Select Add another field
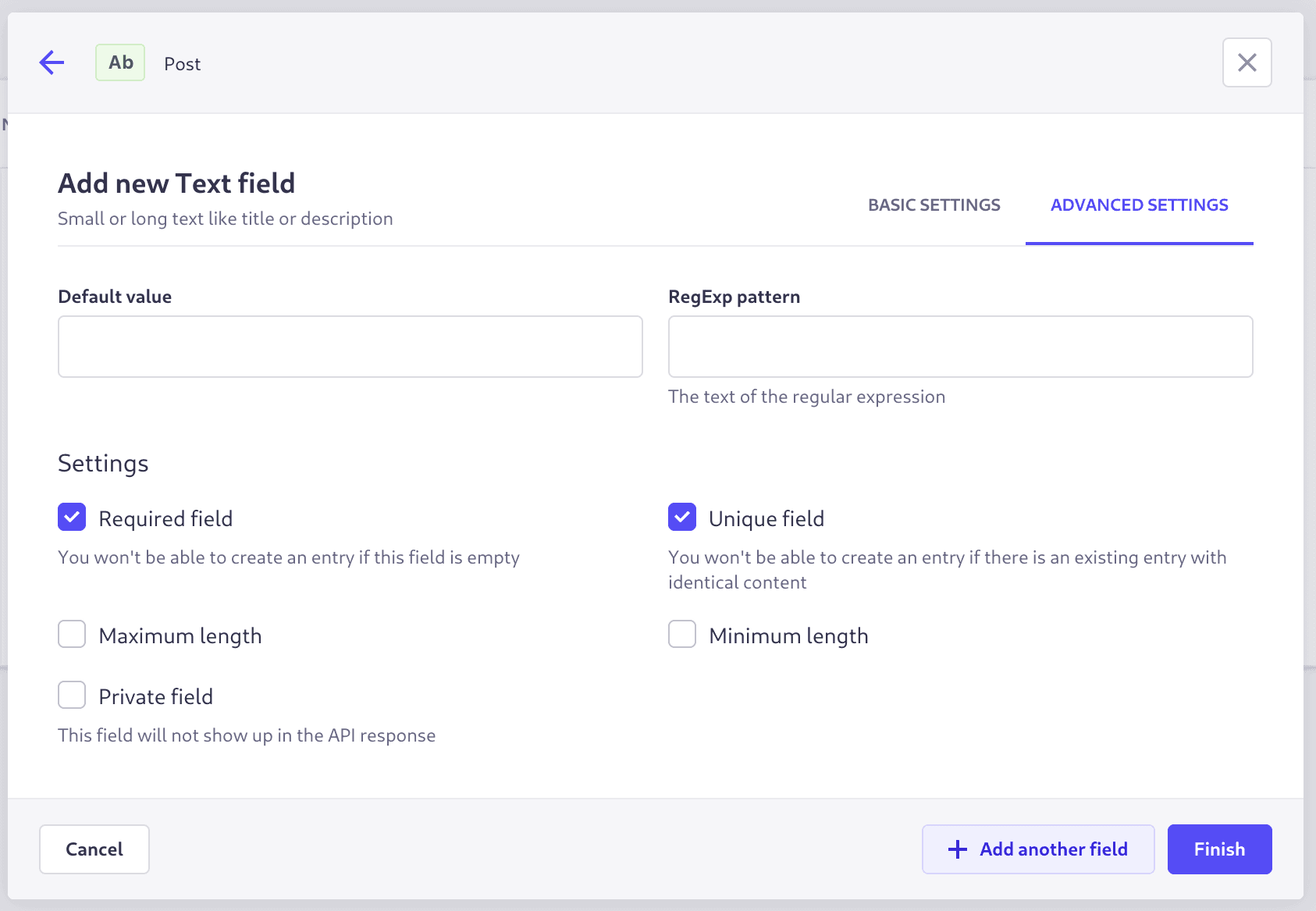The height and width of the screenshot is (911, 1316). 1038,849
